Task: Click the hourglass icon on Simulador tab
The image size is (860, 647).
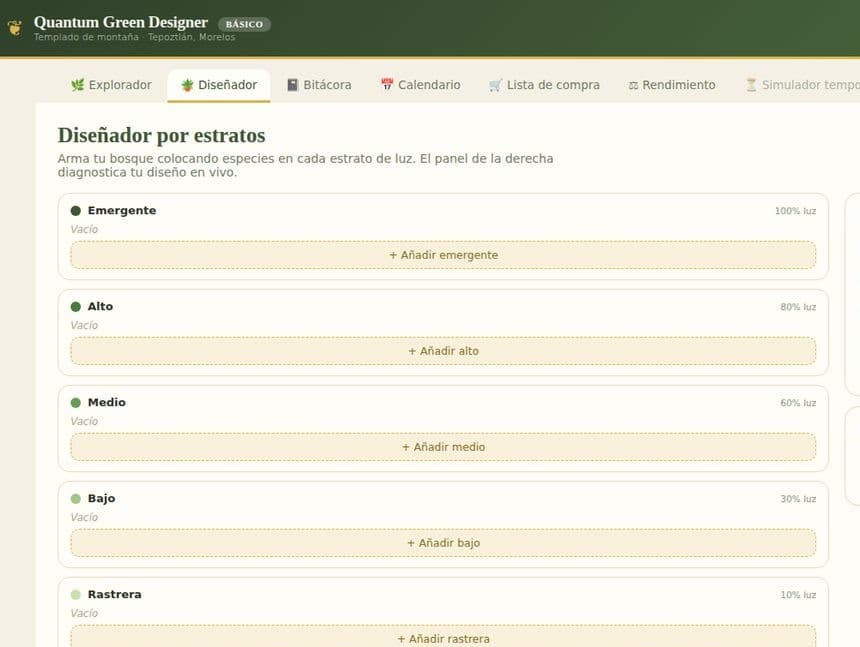Action: [751, 85]
